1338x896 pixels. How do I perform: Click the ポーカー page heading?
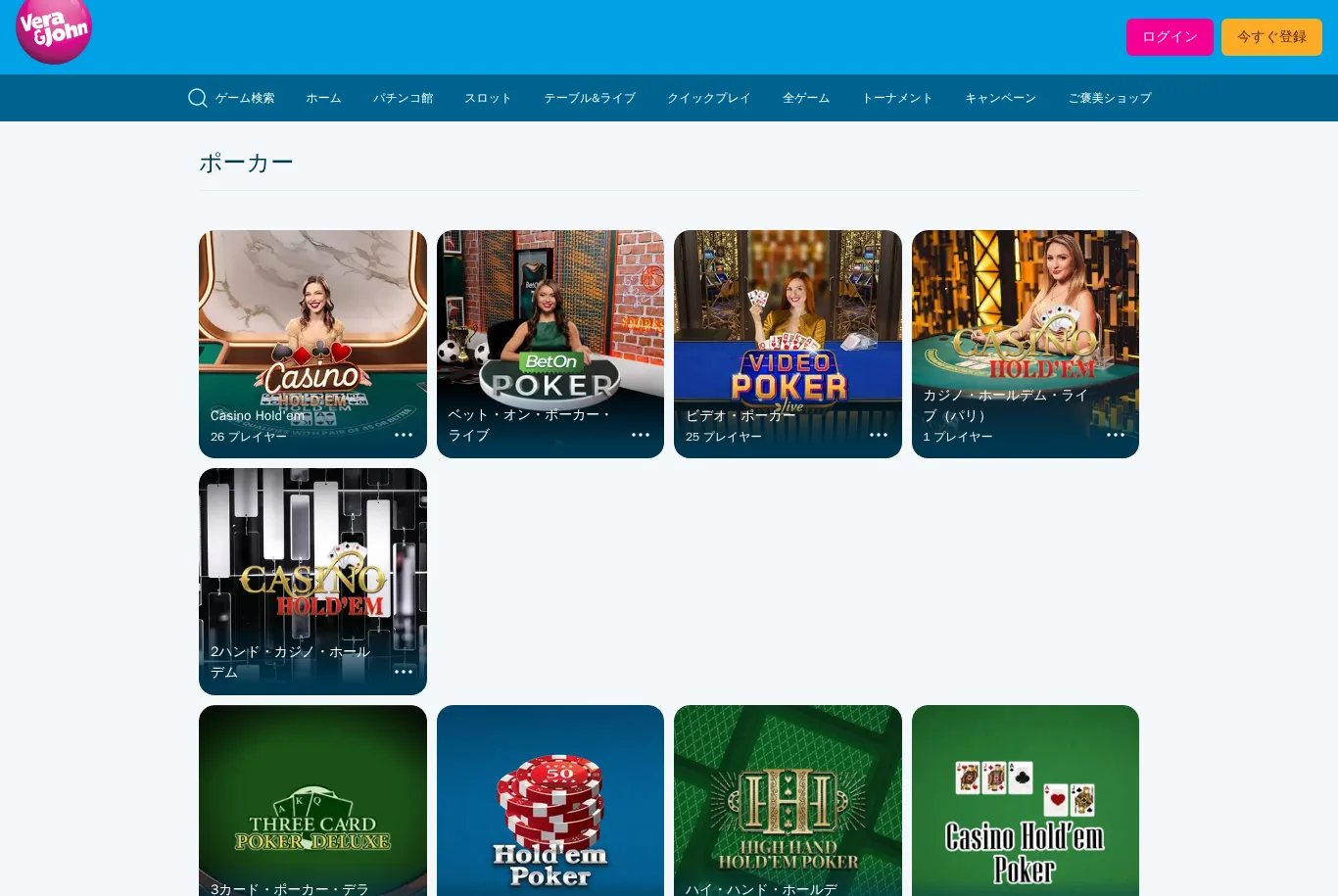point(246,163)
